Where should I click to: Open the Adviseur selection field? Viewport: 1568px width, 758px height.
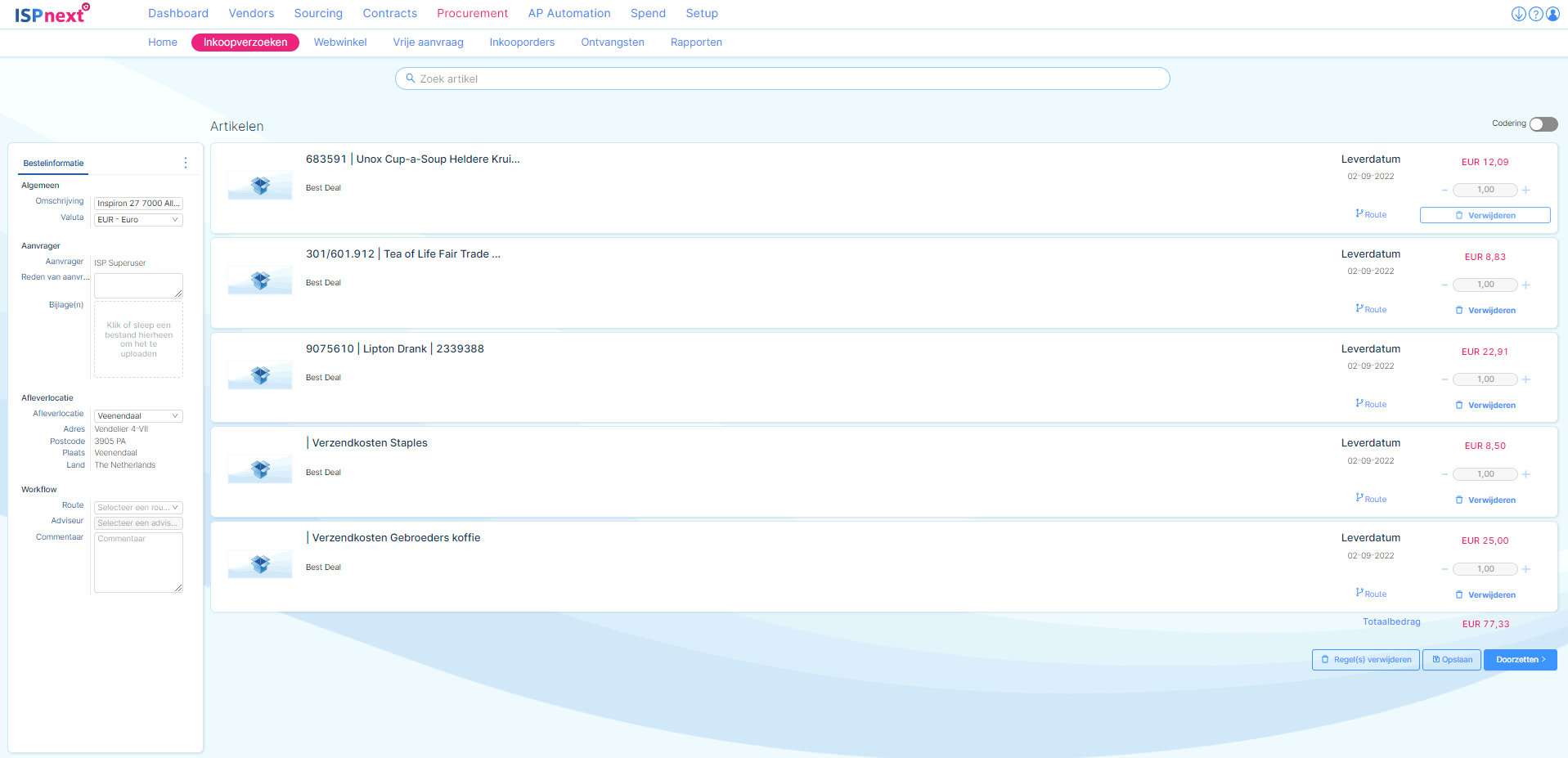point(138,523)
